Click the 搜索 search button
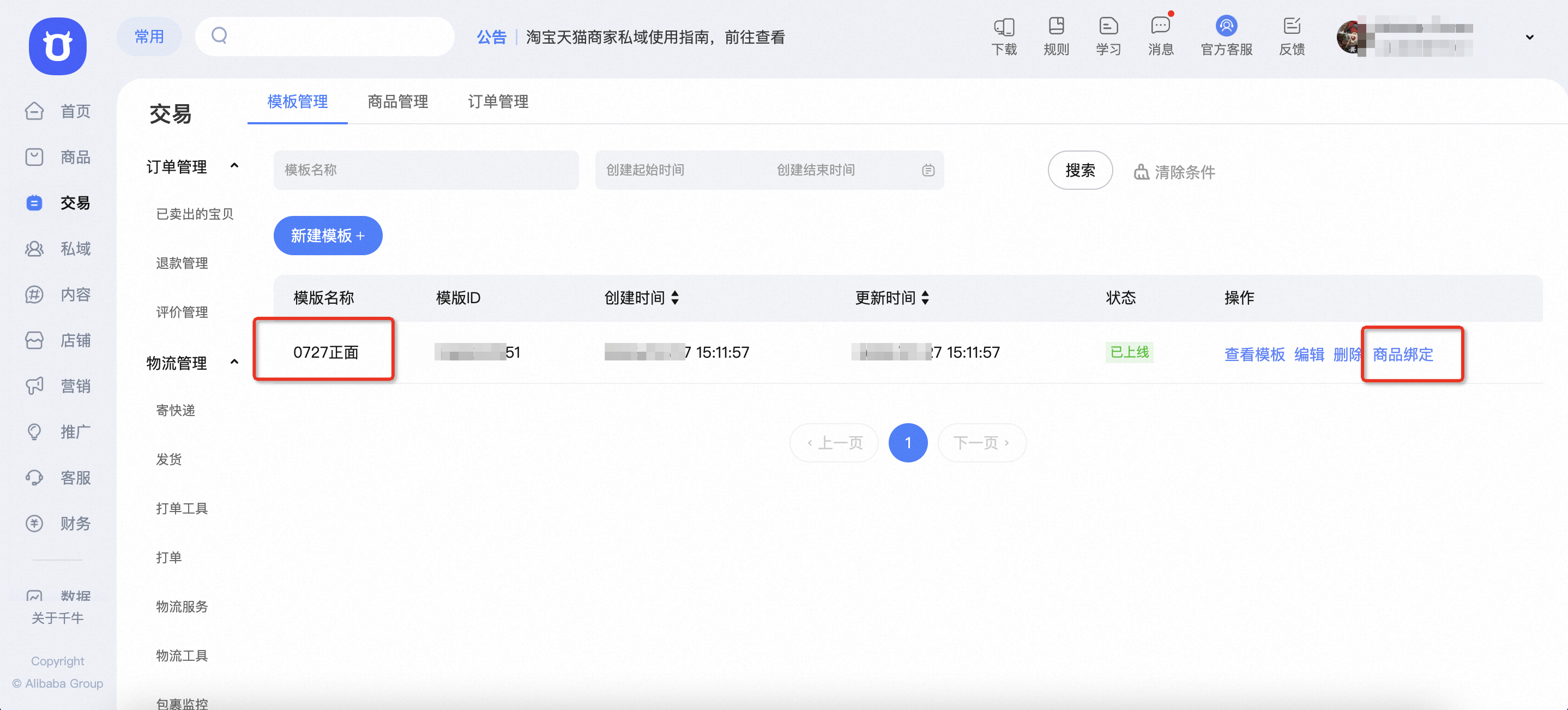The height and width of the screenshot is (710, 1568). [x=1080, y=171]
